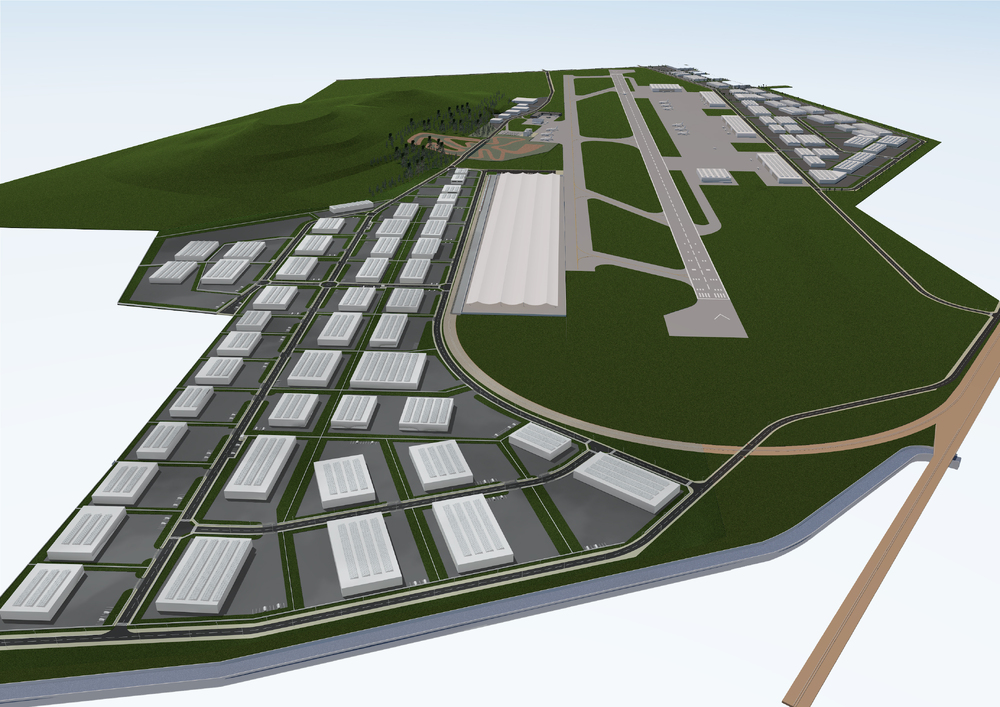Click the large white-roofed hangar beside the runway
The width and height of the screenshot is (1000, 707).
pyautogui.click(x=515, y=240)
